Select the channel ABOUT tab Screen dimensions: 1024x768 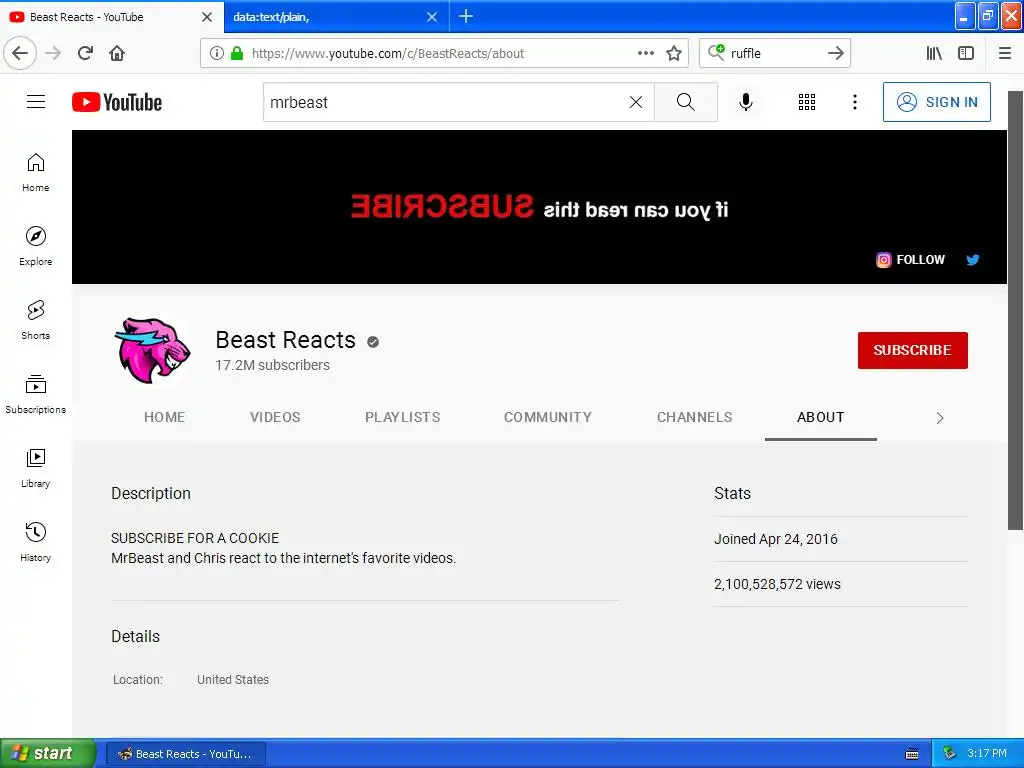tap(821, 417)
